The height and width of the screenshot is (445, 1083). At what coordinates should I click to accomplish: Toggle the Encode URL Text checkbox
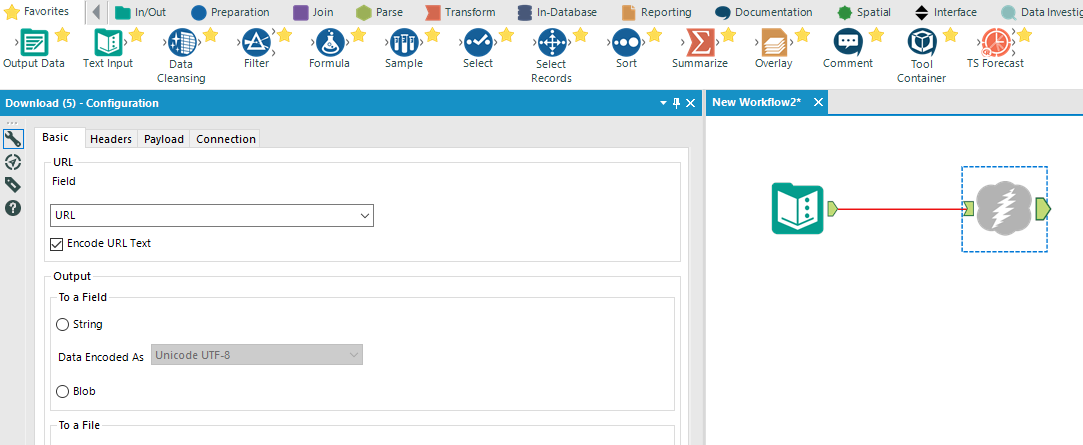click(57, 243)
